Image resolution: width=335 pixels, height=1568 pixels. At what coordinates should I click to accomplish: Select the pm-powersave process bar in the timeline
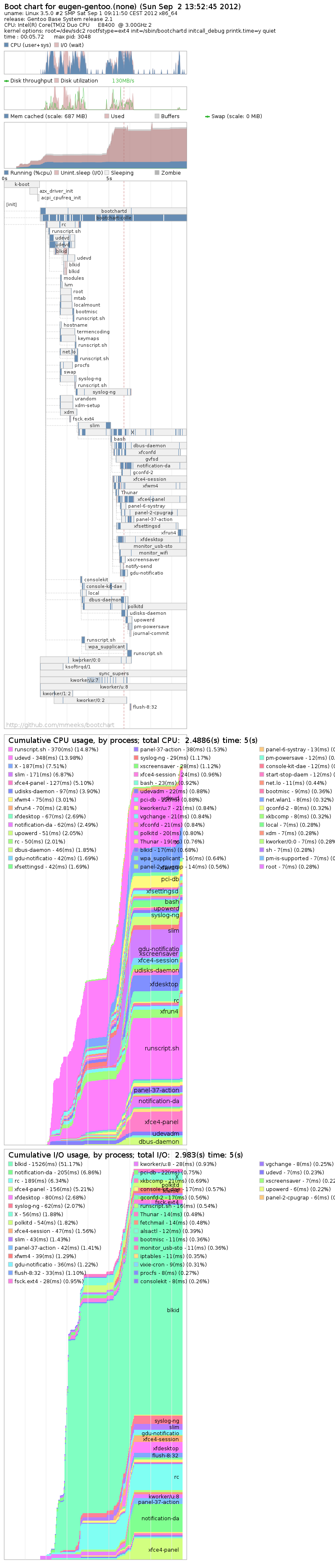pyautogui.click(x=130, y=626)
